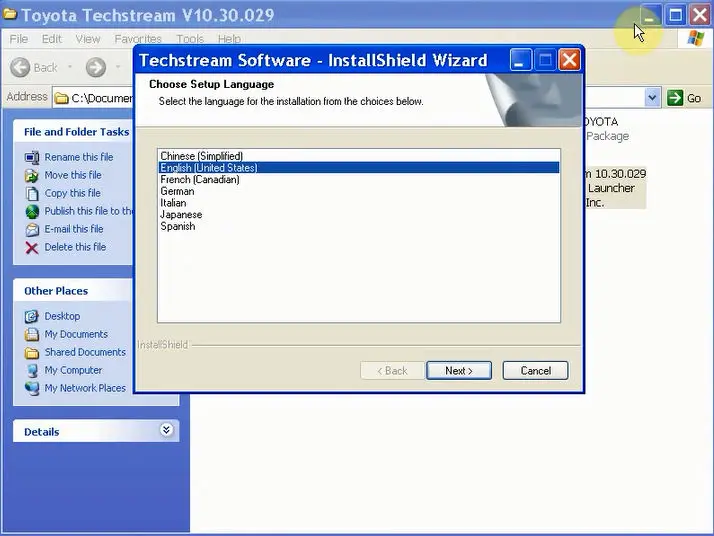The image size is (714, 536).
Task: Cancel the InstallShield wizard
Action: 536,371
